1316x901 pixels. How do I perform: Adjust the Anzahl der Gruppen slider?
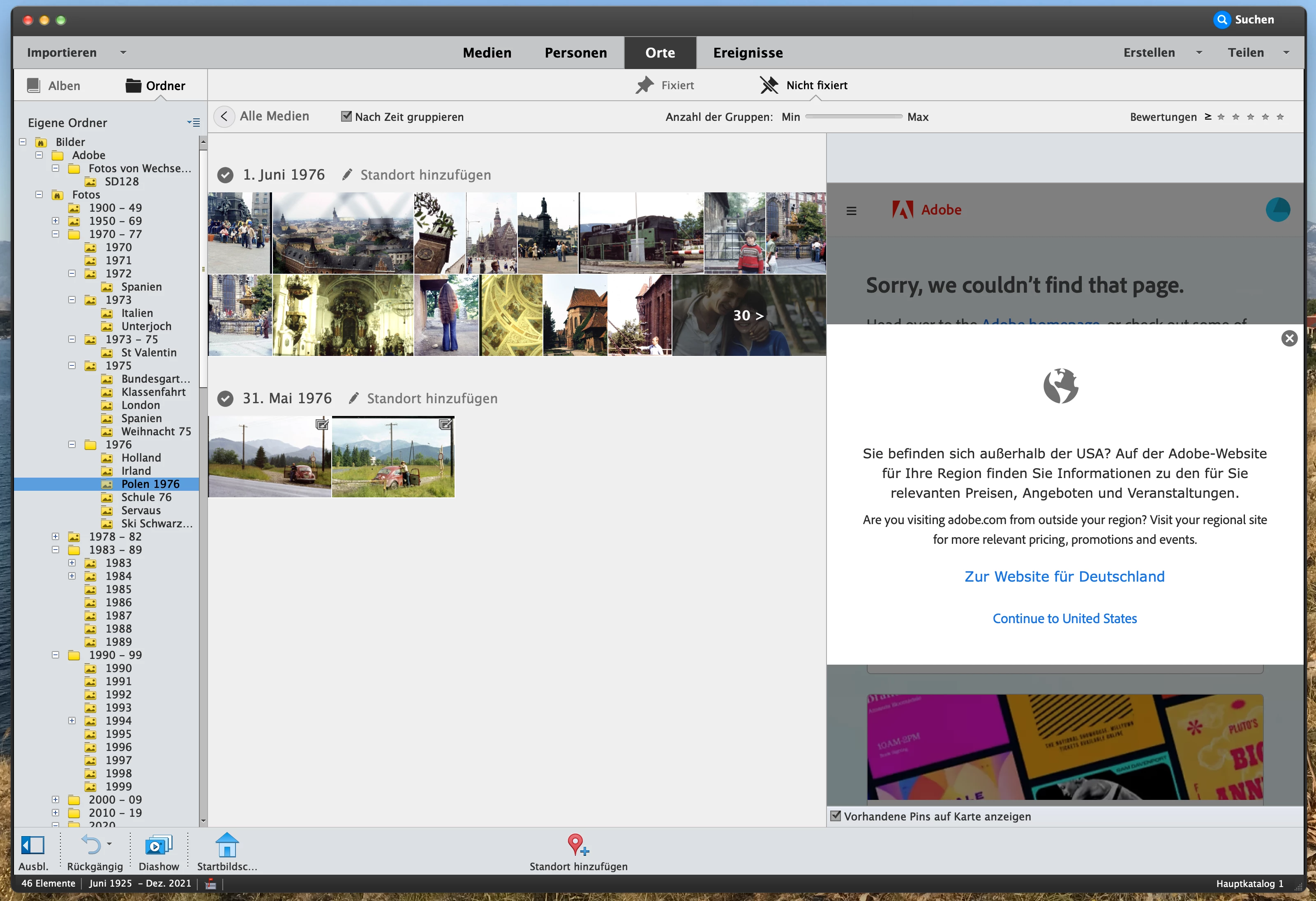[853, 117]
